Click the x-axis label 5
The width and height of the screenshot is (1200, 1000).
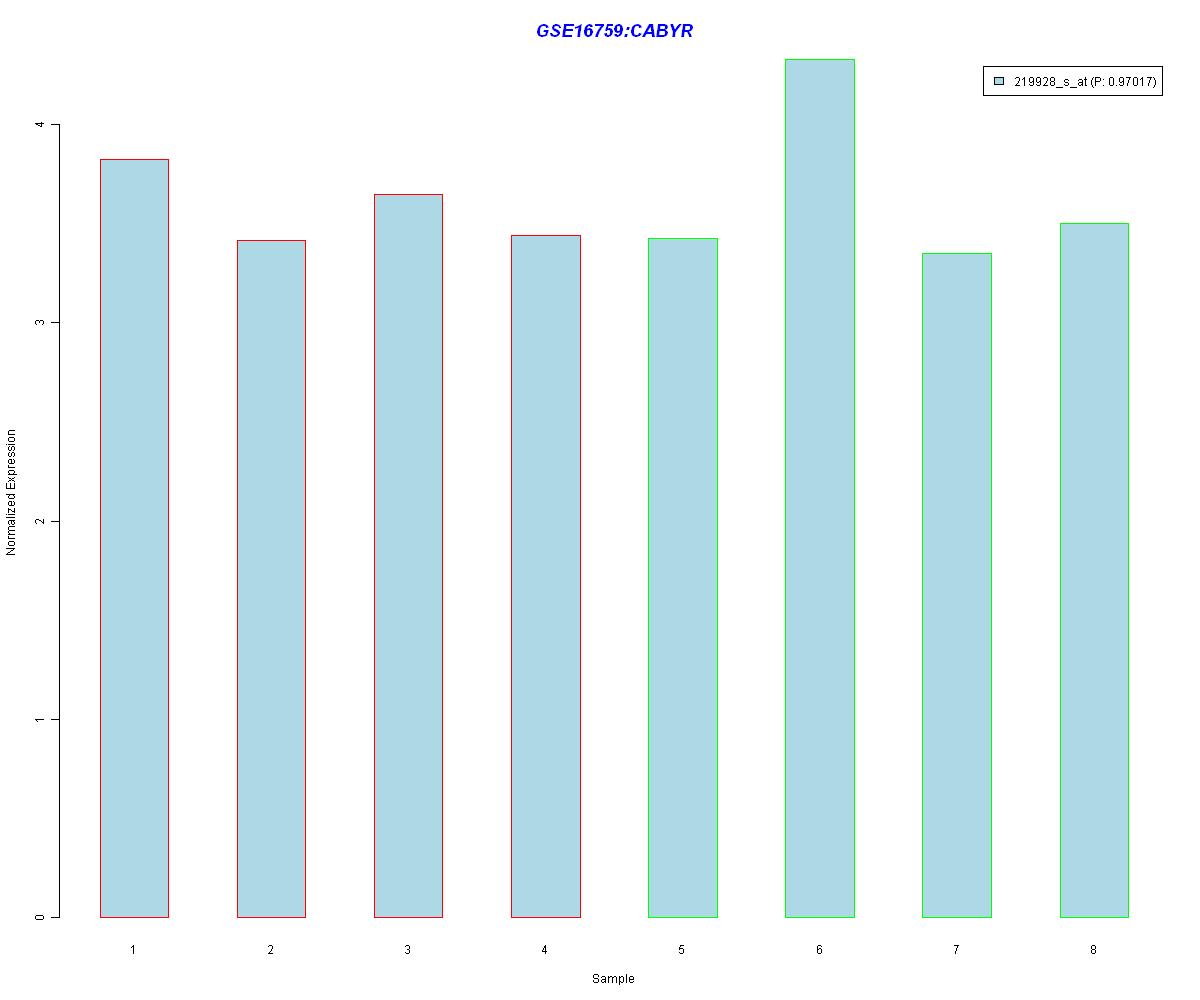click(681, 949)
